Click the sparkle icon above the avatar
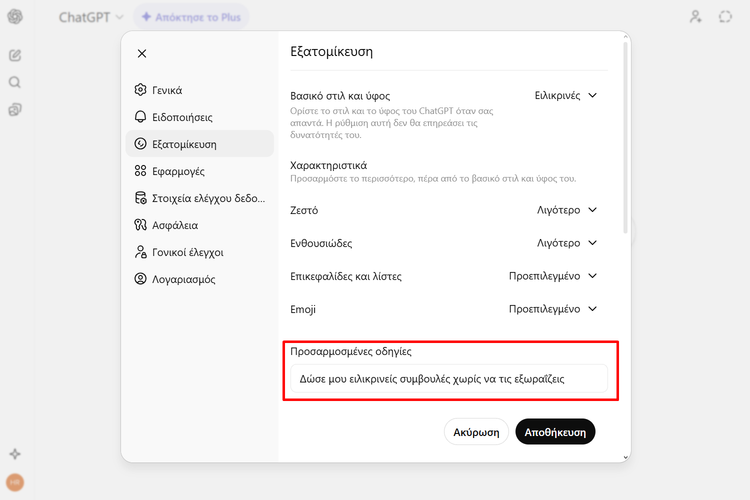 click(15, 454)
